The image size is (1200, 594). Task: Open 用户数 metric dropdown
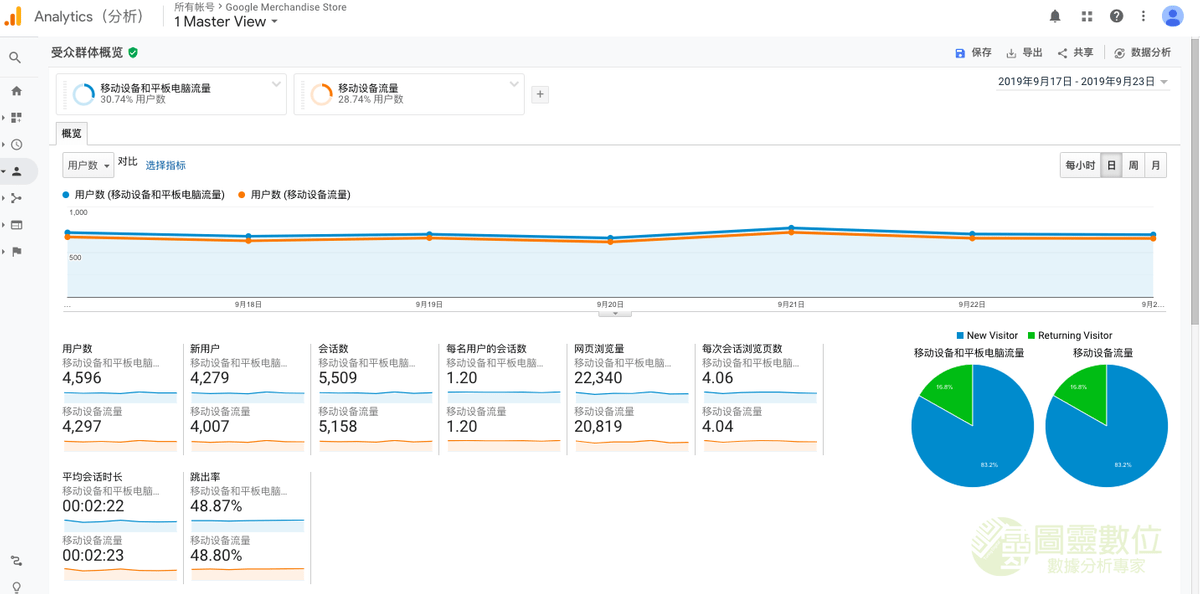click(88, 165)
